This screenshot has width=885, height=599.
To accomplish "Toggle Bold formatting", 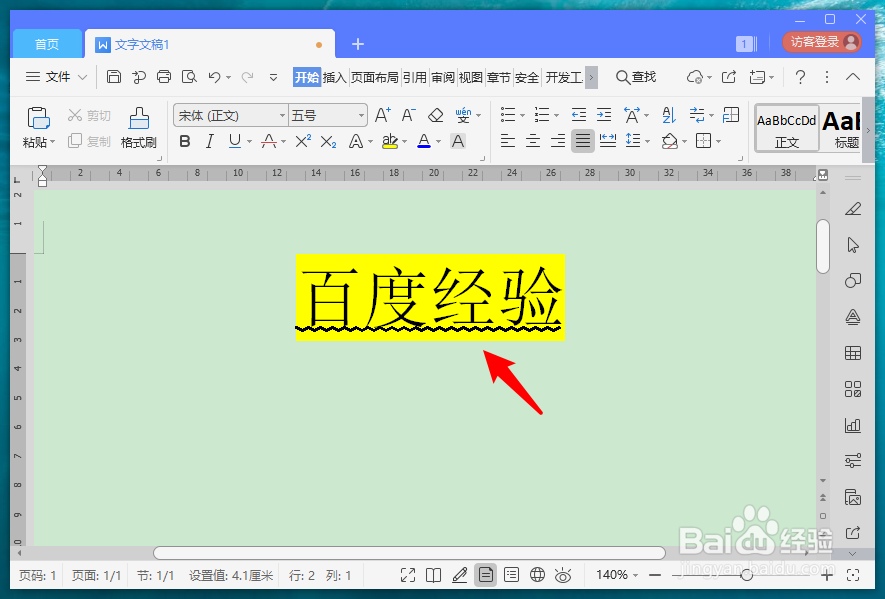I will pos(185,141).
